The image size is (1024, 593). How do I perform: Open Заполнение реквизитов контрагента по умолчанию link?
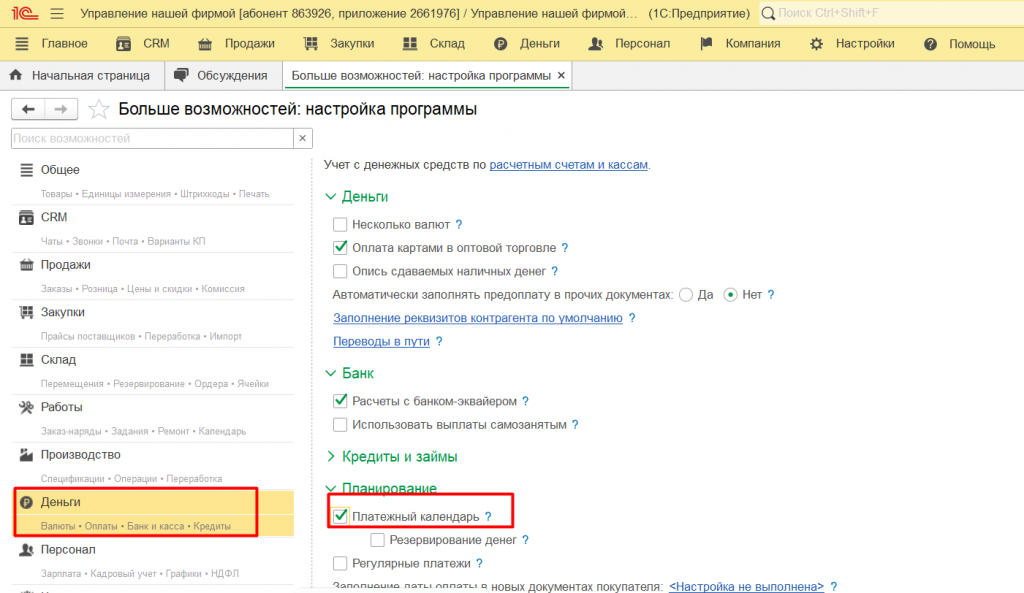click(478, 318)
